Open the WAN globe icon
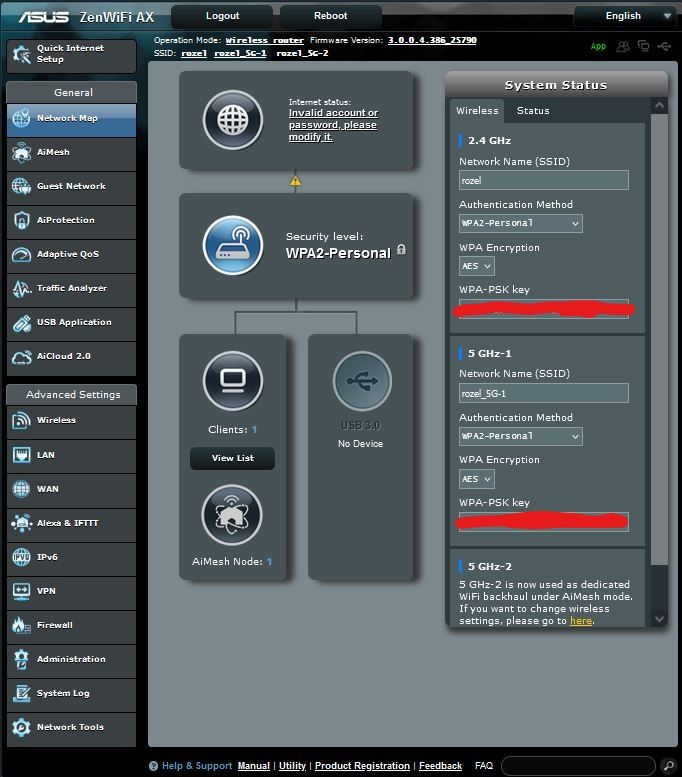This screenshot has width=682, height=777. (x=21, y=489)
